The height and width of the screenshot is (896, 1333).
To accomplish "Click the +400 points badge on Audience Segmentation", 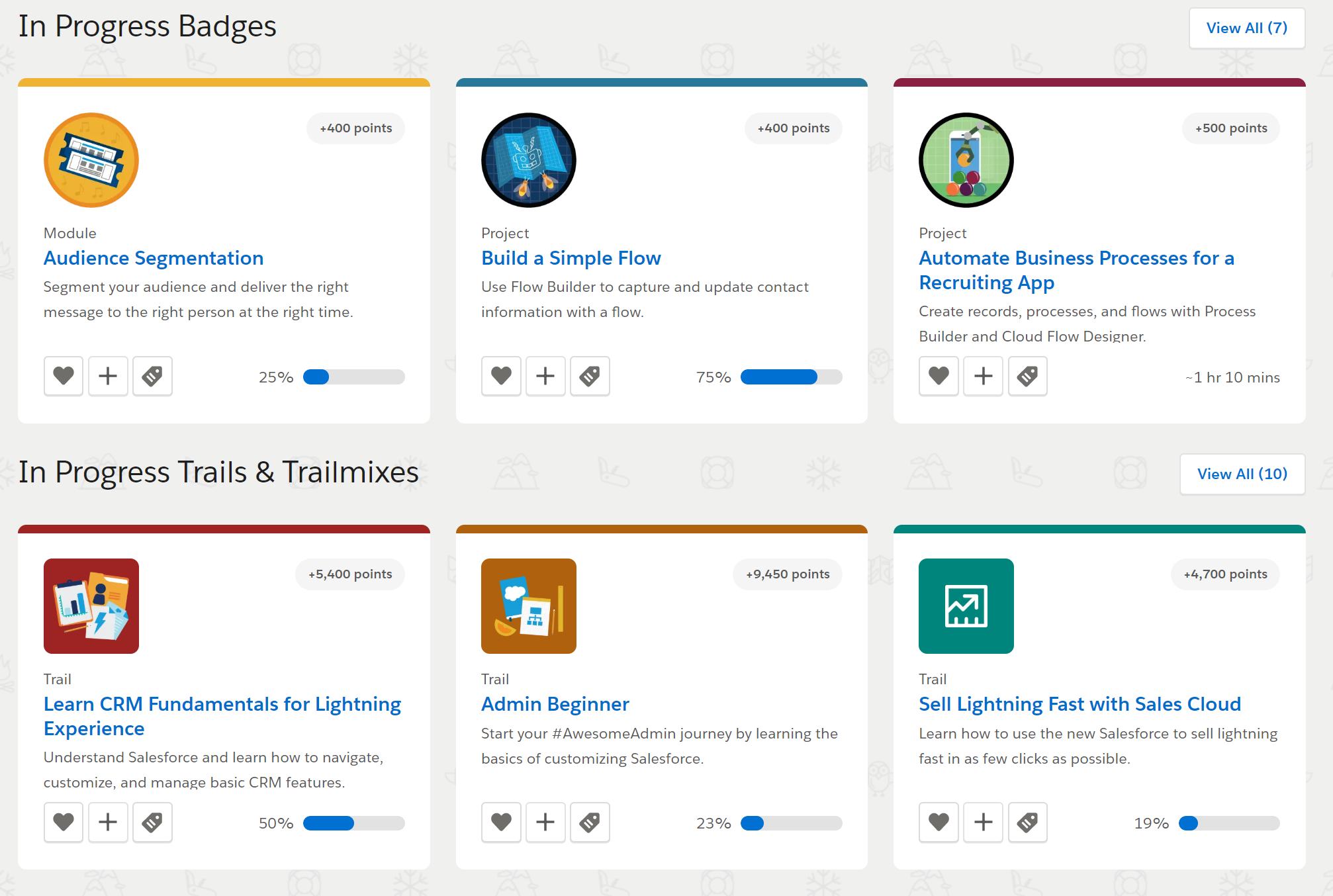I will click(356, 128).
